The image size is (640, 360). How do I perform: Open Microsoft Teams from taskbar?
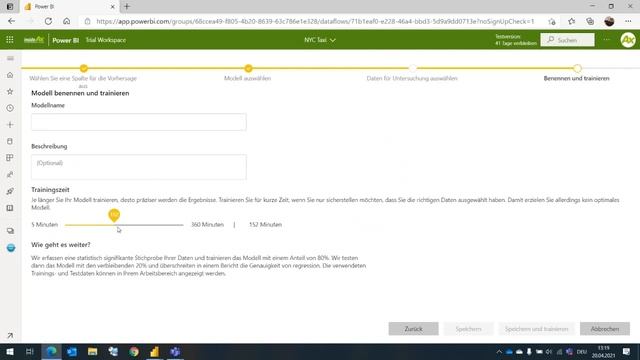pyautogui.click(x=175, y=351)
